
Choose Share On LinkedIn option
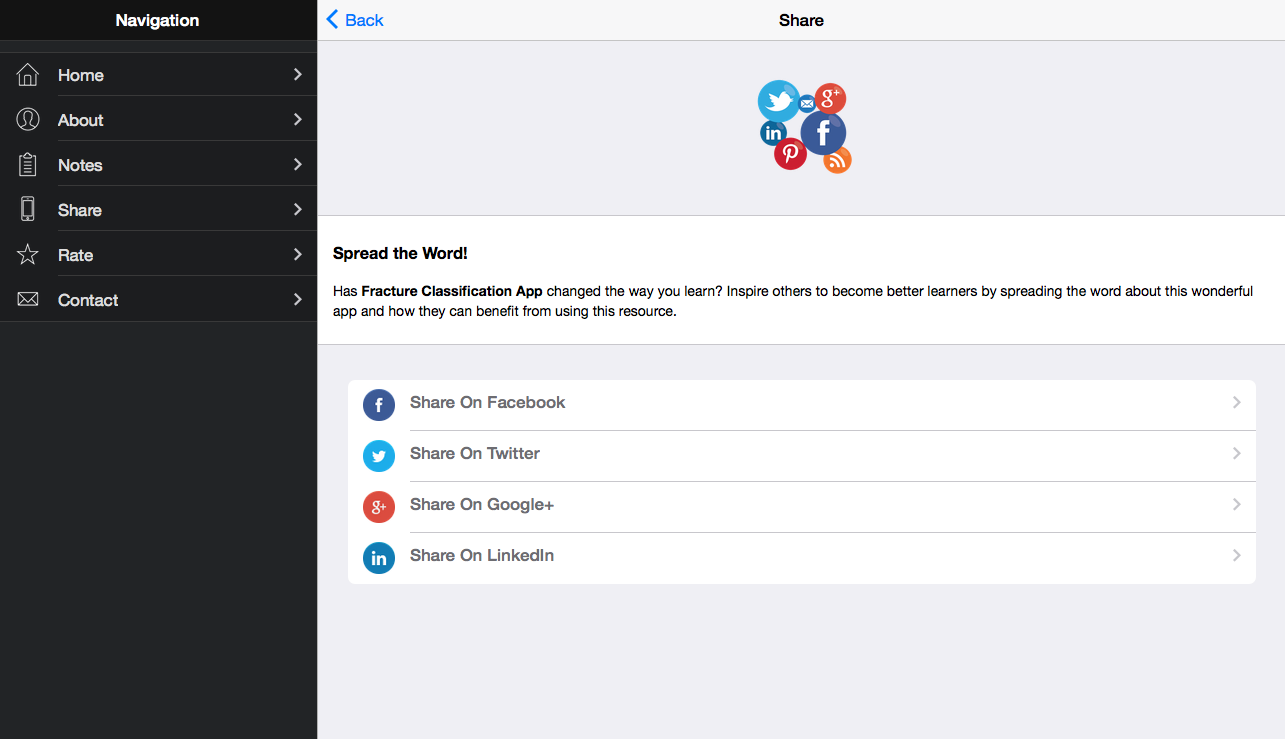pyautogui.click(x=482, y=556)
